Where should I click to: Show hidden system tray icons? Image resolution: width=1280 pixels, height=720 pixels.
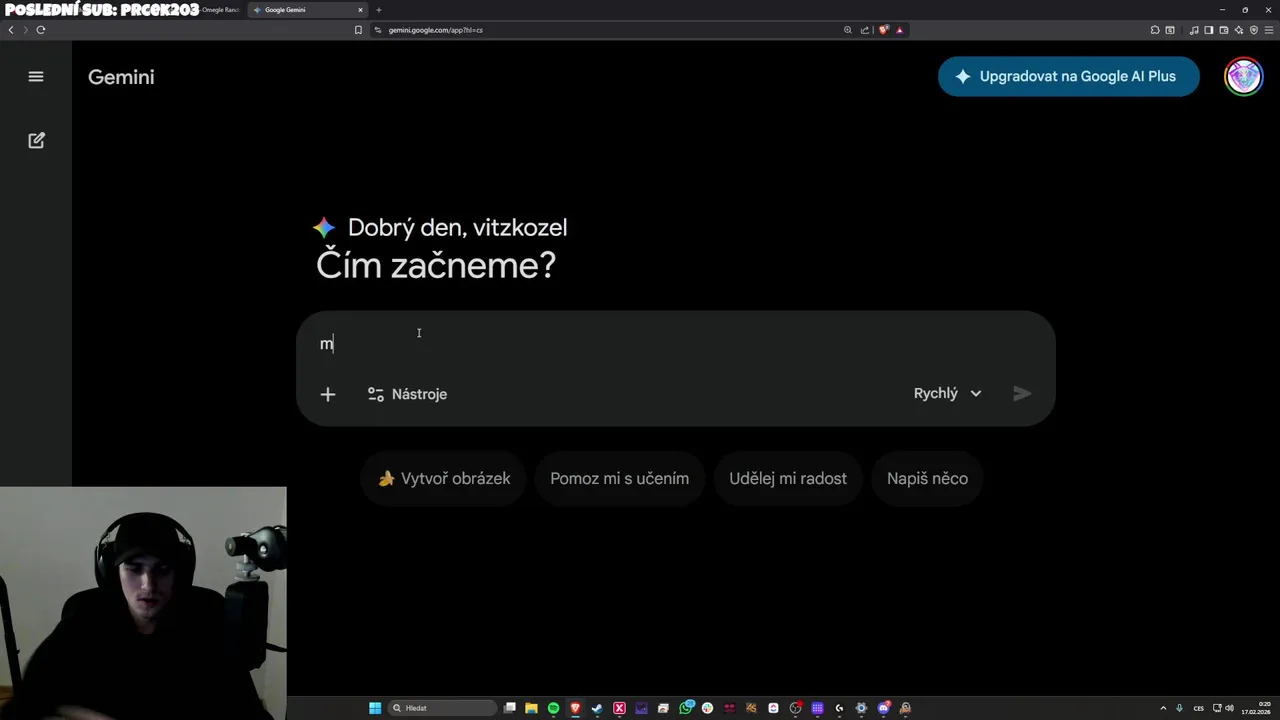point(1163,708)
